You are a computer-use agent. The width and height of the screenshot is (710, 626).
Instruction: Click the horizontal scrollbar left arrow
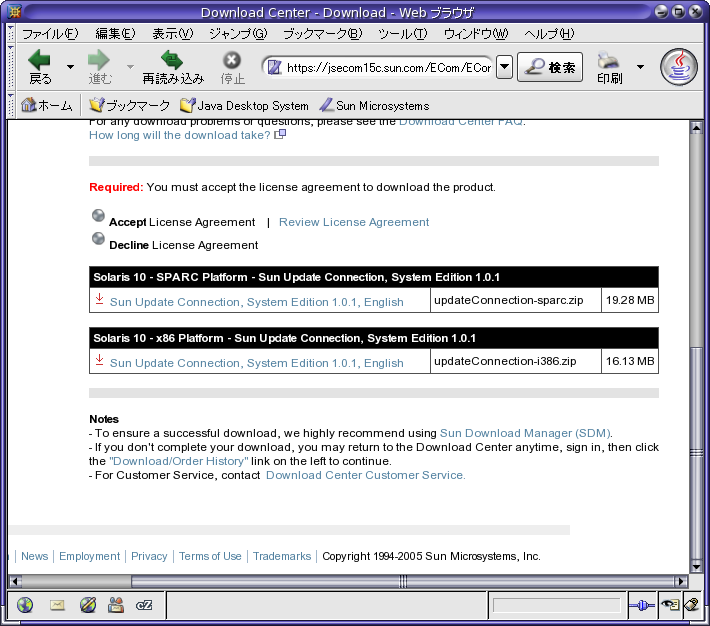15,581
